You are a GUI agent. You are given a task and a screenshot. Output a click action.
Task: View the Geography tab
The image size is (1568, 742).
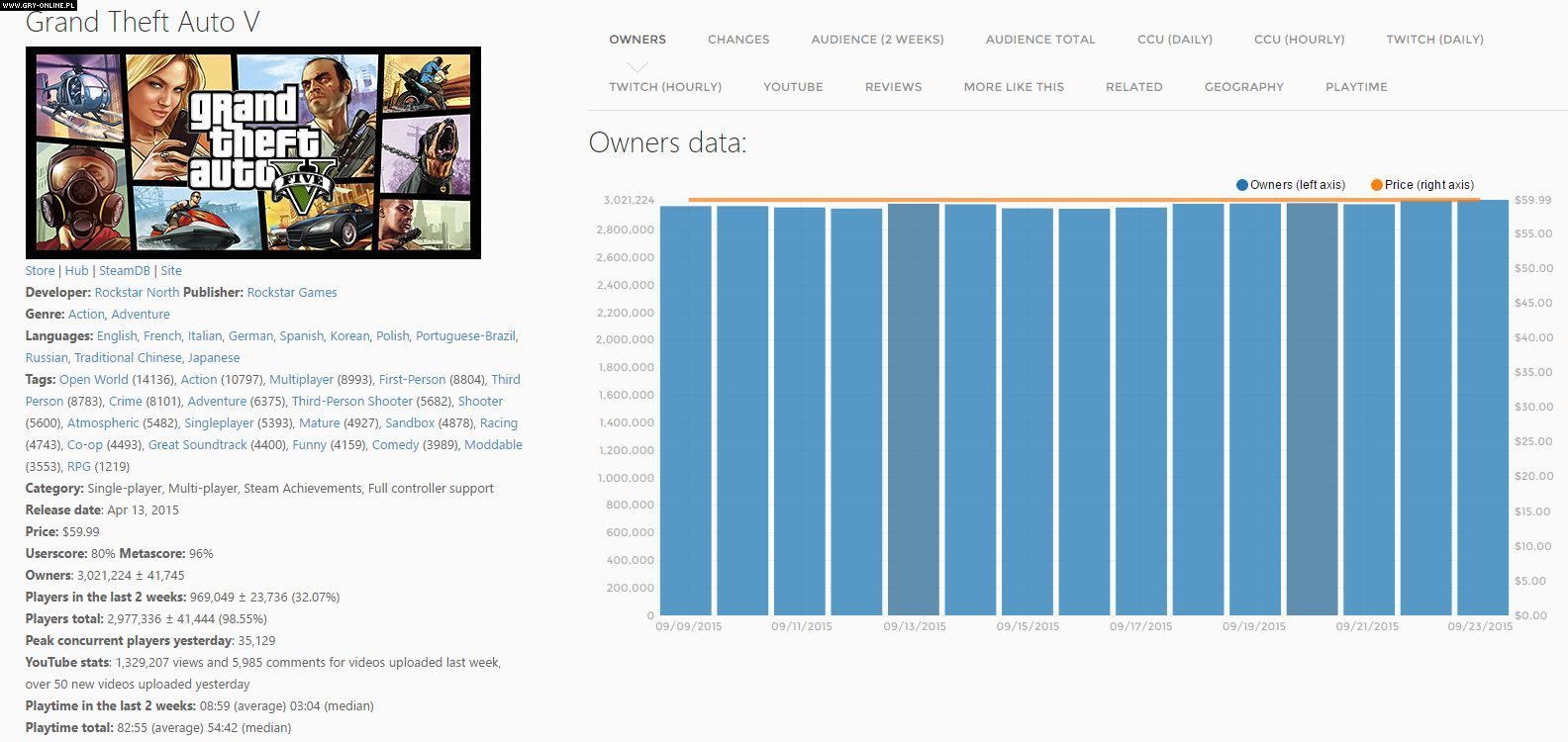click(x=1243, y=87)
